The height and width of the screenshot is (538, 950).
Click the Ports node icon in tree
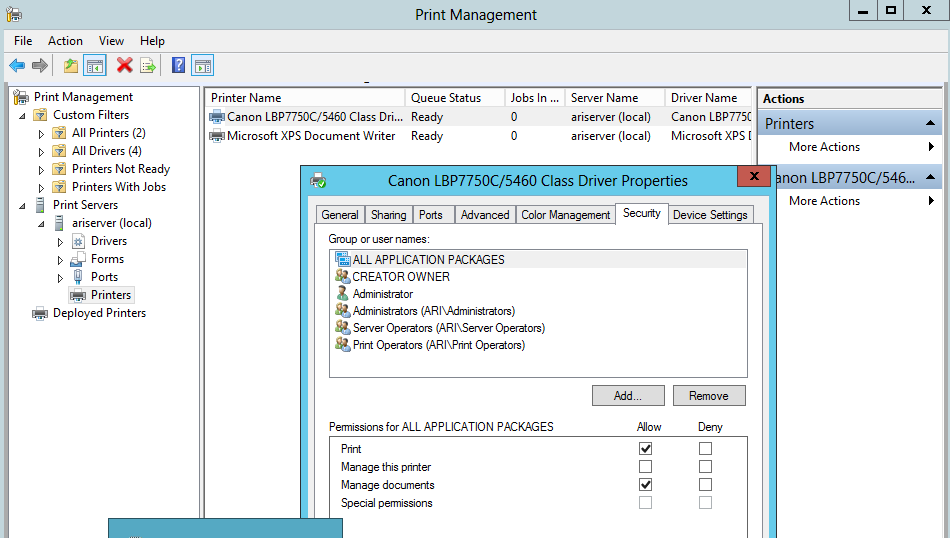(x=78, y=277)
